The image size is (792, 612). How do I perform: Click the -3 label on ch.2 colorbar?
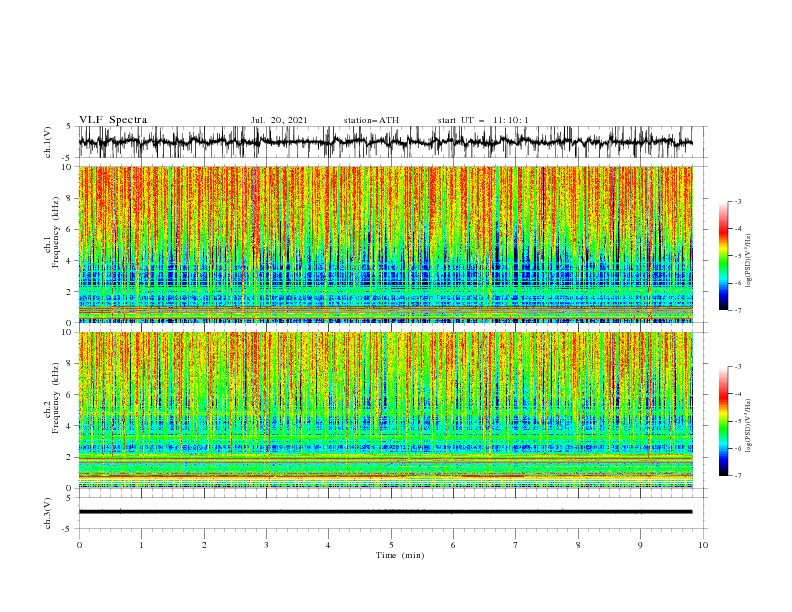pyautogui.click(x=738, y=367)
